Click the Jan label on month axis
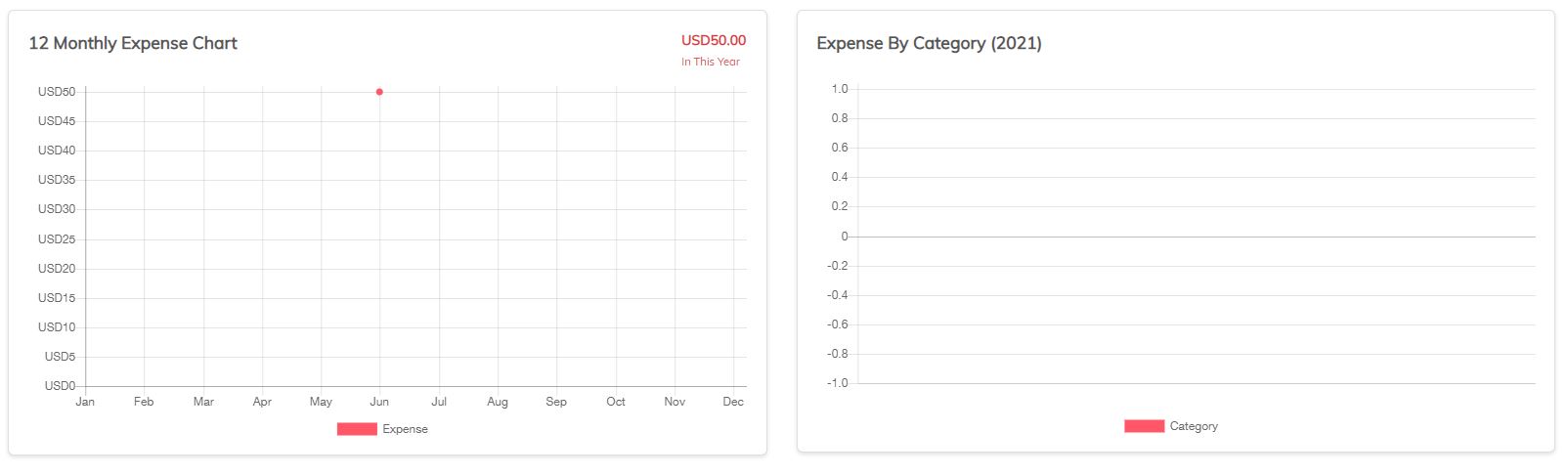 click(85, 402)
